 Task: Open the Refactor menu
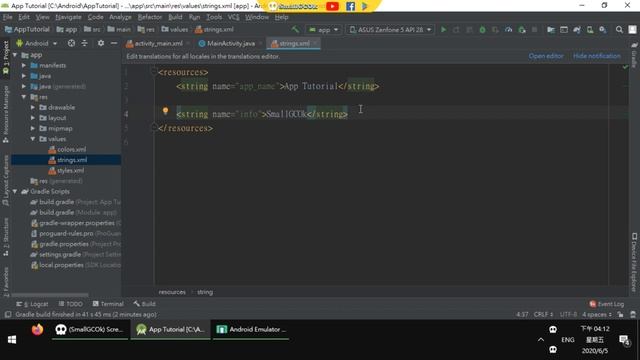tap(150, 17)
